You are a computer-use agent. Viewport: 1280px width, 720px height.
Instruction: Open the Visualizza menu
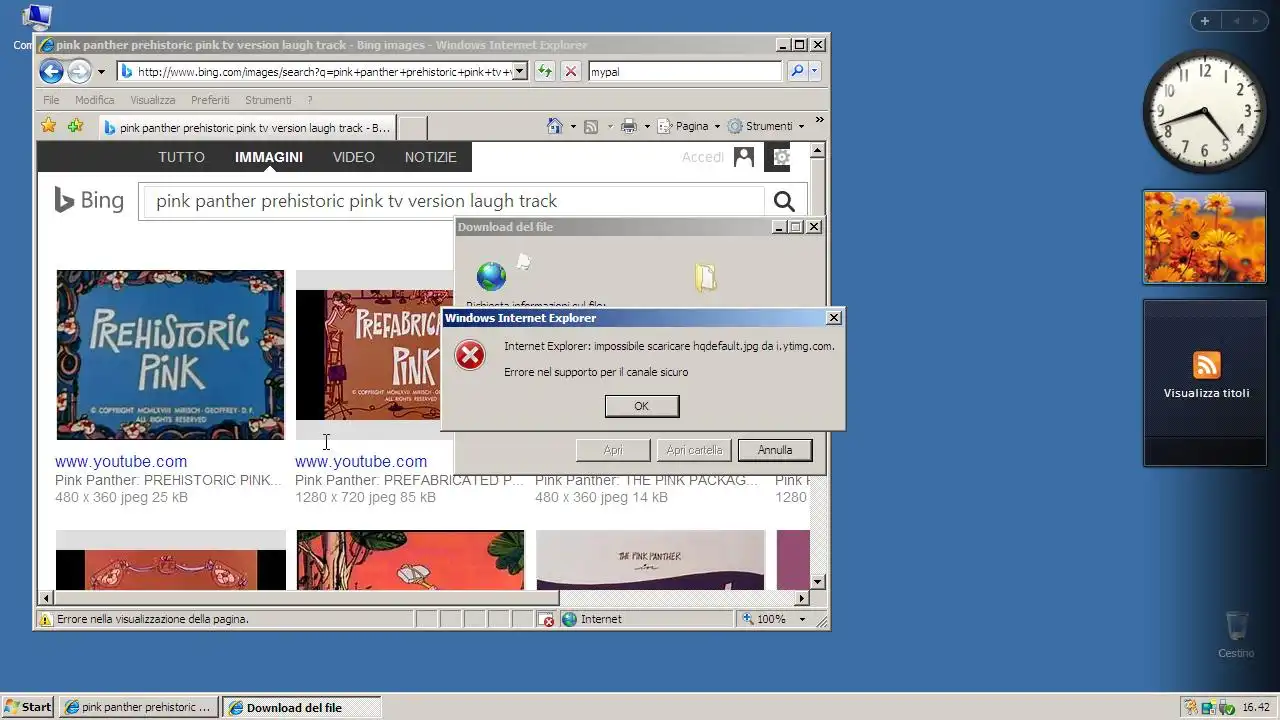pyautogui.click(x=152, y=100)
